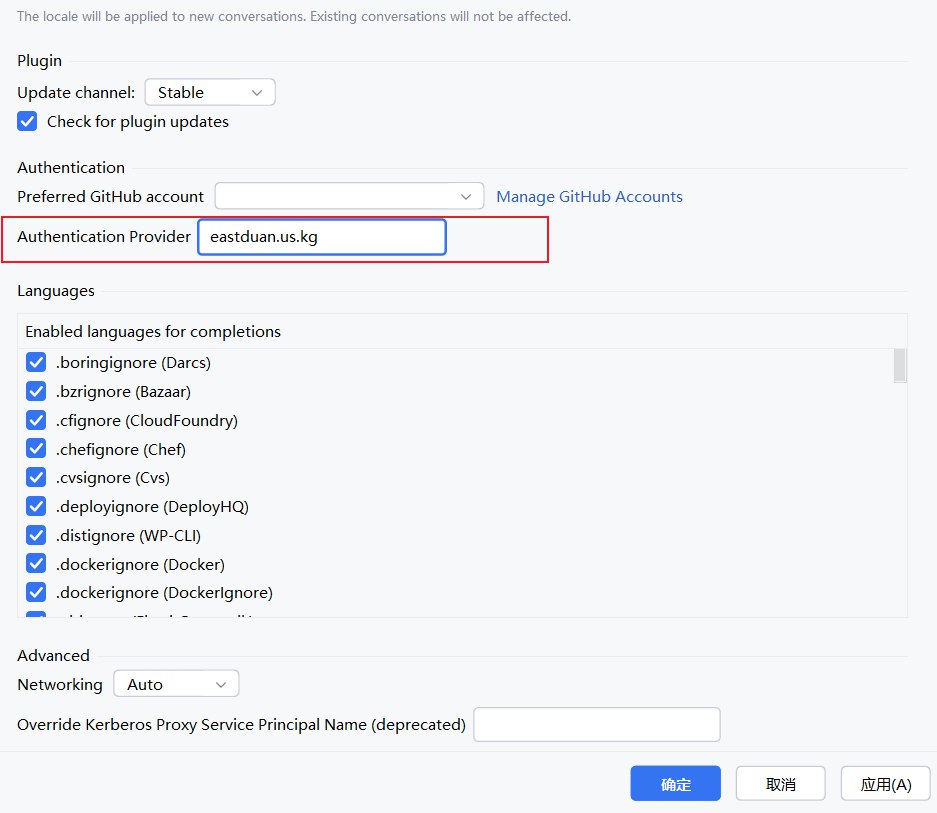Toggle .chefignore (Chef) checkbox

(x=36, y=449)
